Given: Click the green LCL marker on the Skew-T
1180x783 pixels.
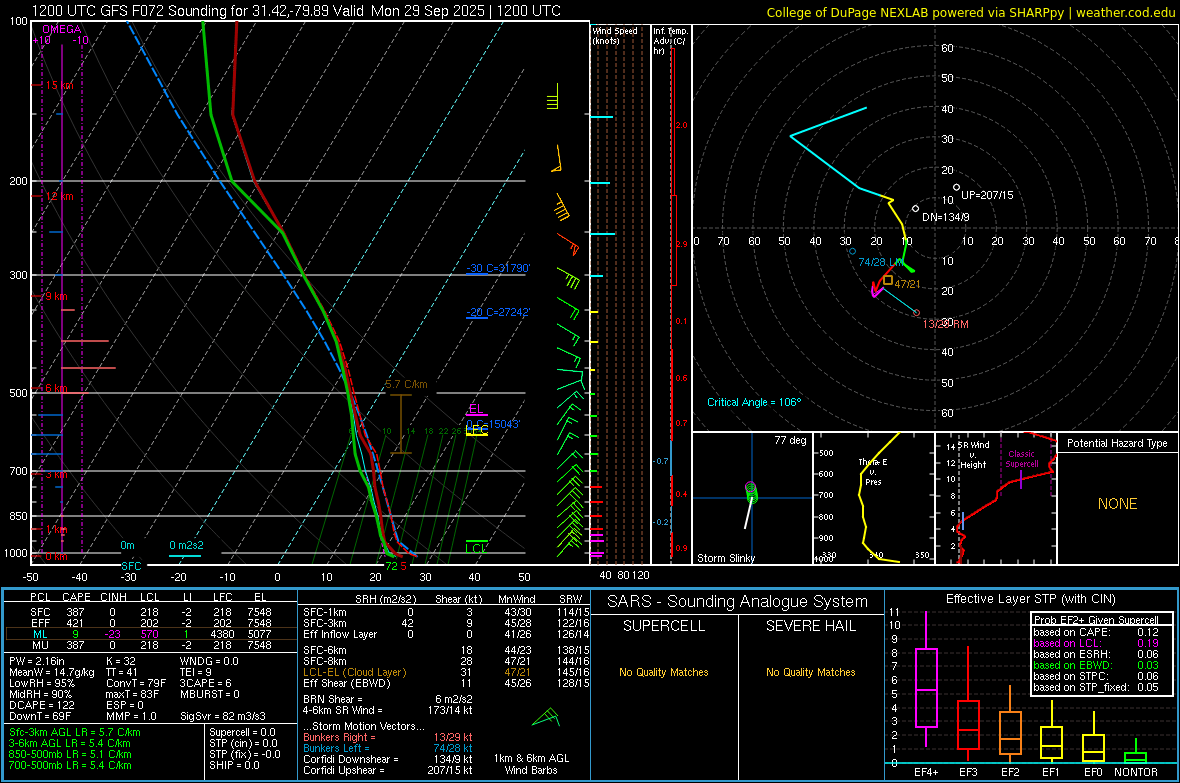Looking at the screenshot, I should pyautogui.click(x=476, y=548).
